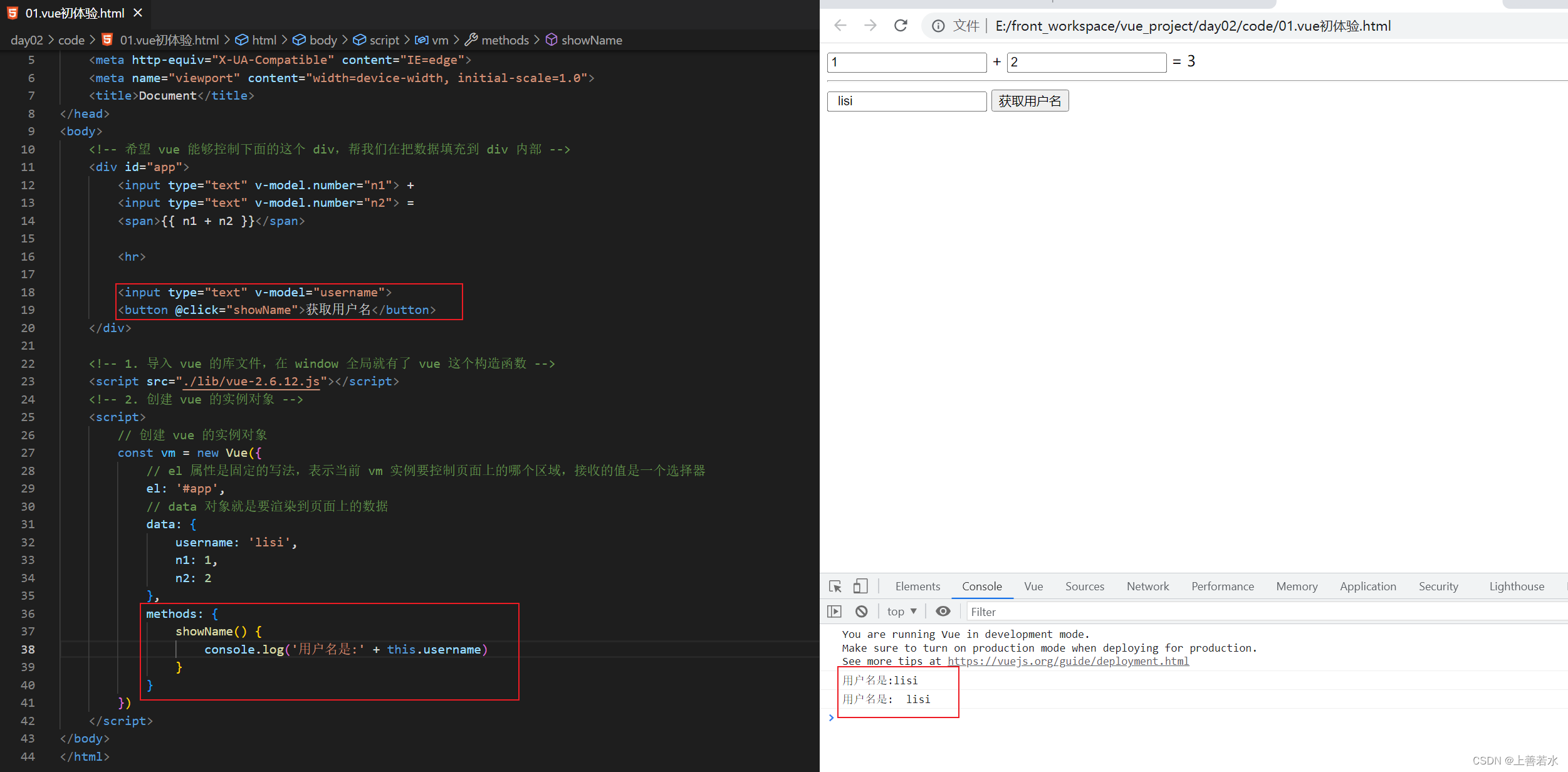Close the 01.vue初体验.html editor tab
The width and height of the screenshot is (1568, 772).
pyautogui.click(x=138, y=13)
